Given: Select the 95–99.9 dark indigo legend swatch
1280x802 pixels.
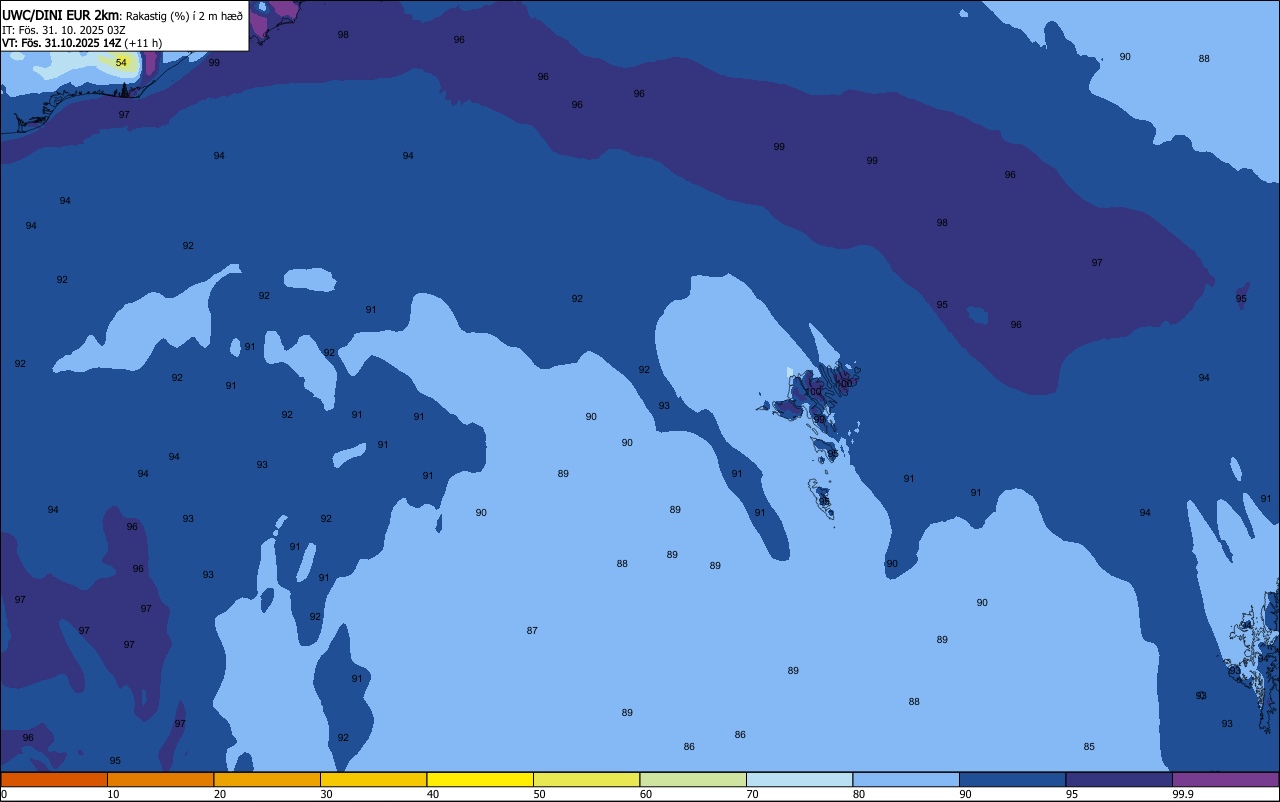Looking at the screenshot, I should tap(1119, 779).
